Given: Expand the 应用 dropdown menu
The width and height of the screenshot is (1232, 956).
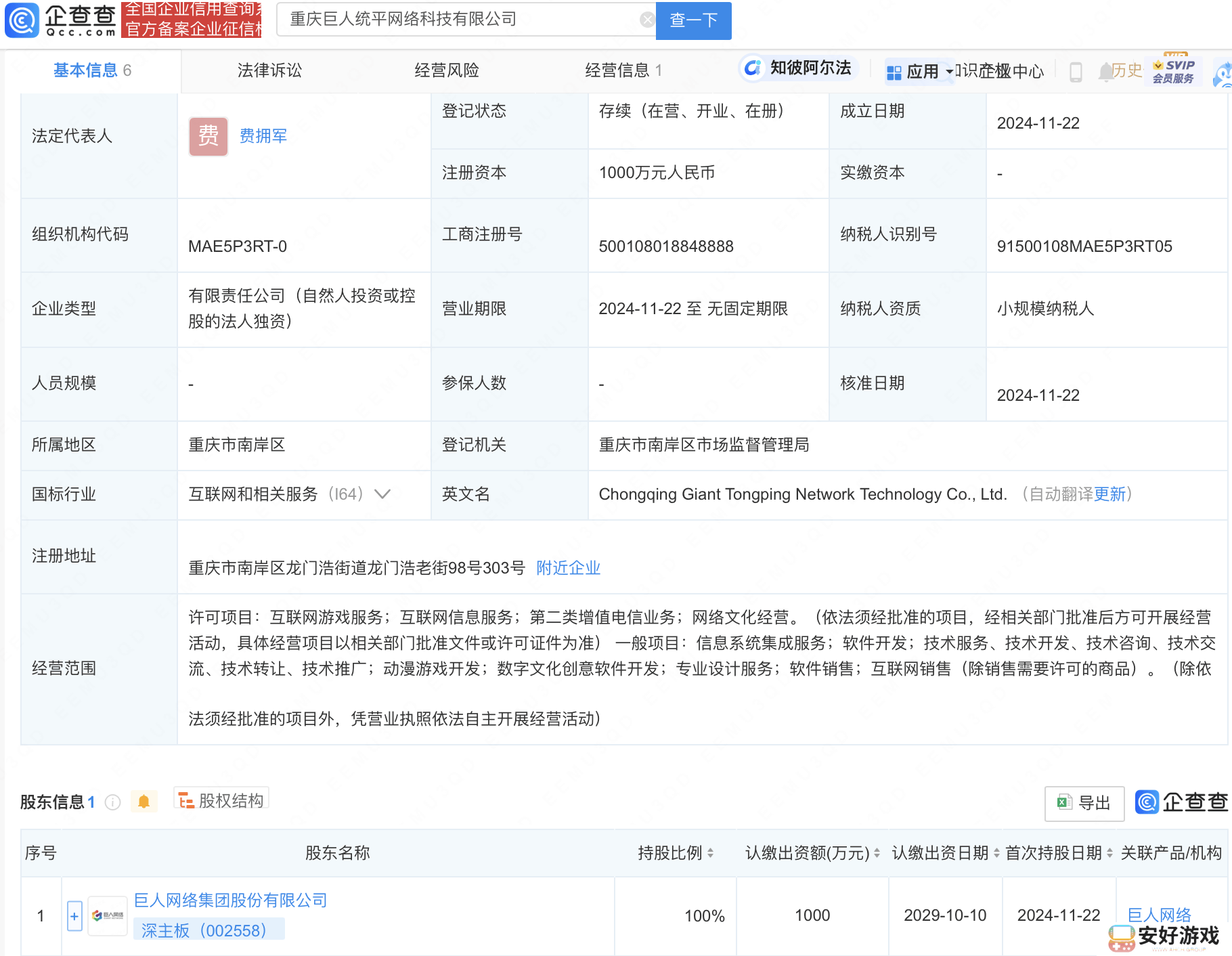Looking at the screenshot, I should 921,72.
